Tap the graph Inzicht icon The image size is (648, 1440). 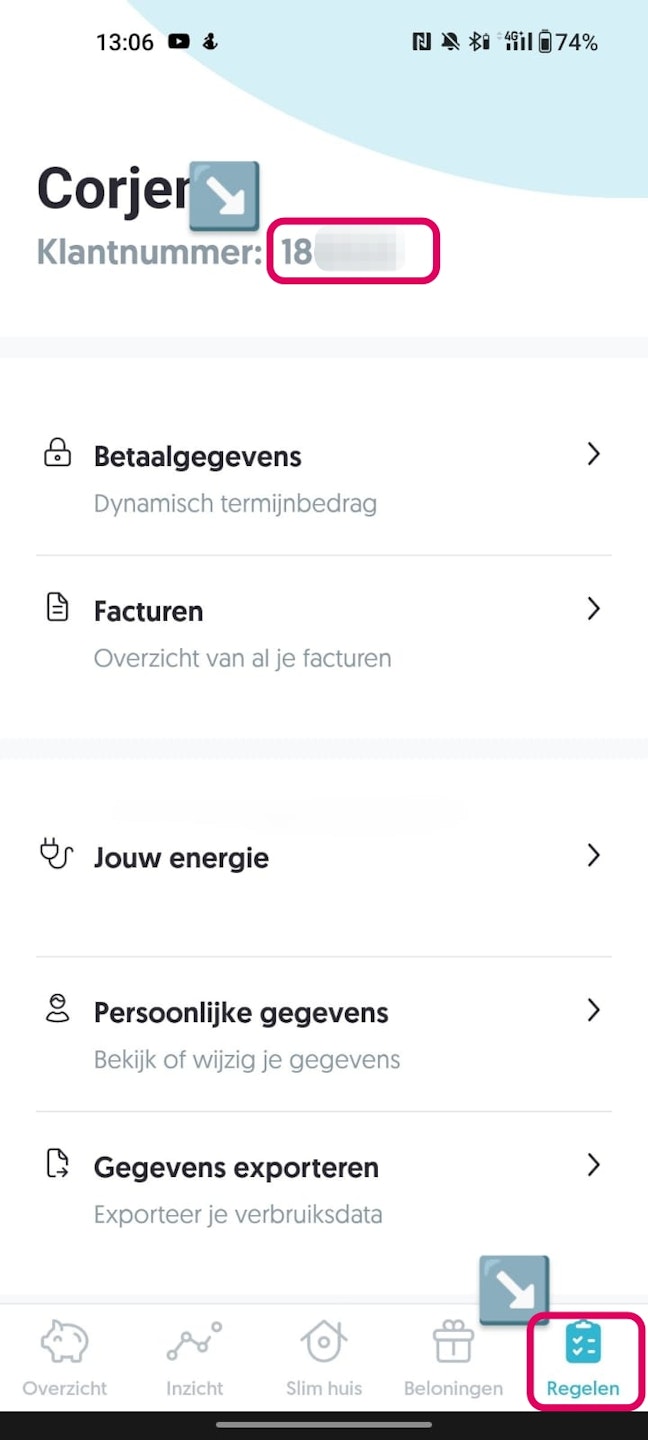[194, 1342]
